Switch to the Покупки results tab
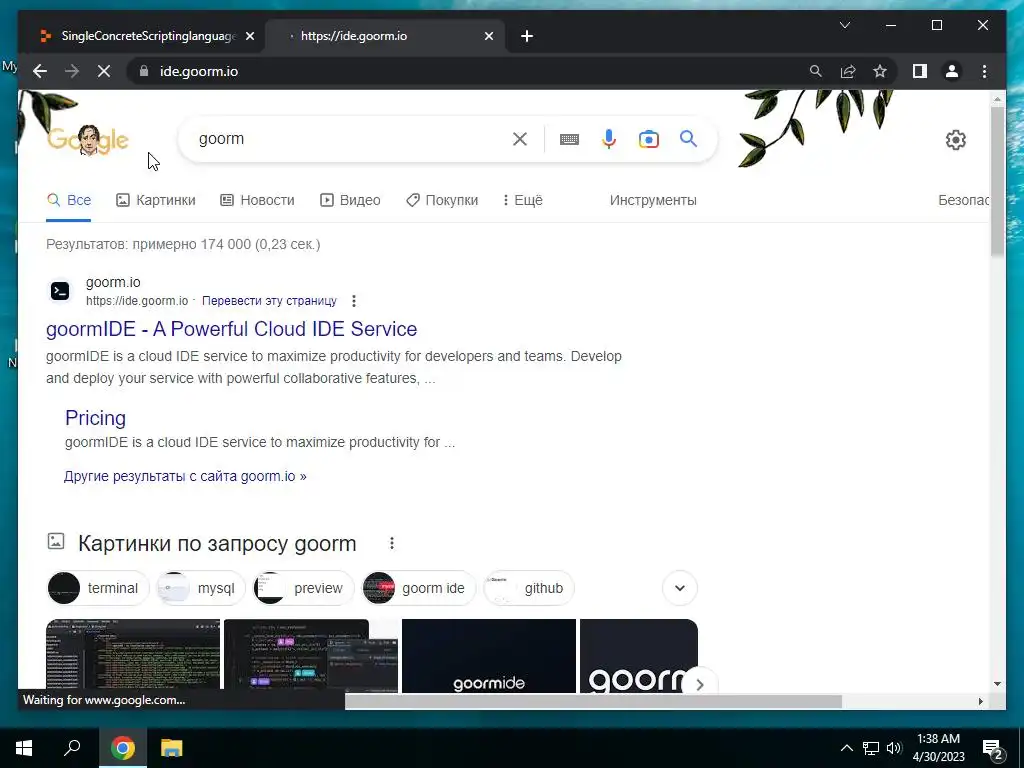Image resolution: width=1024 pixels, height=768 pixels. pos(442,200)
